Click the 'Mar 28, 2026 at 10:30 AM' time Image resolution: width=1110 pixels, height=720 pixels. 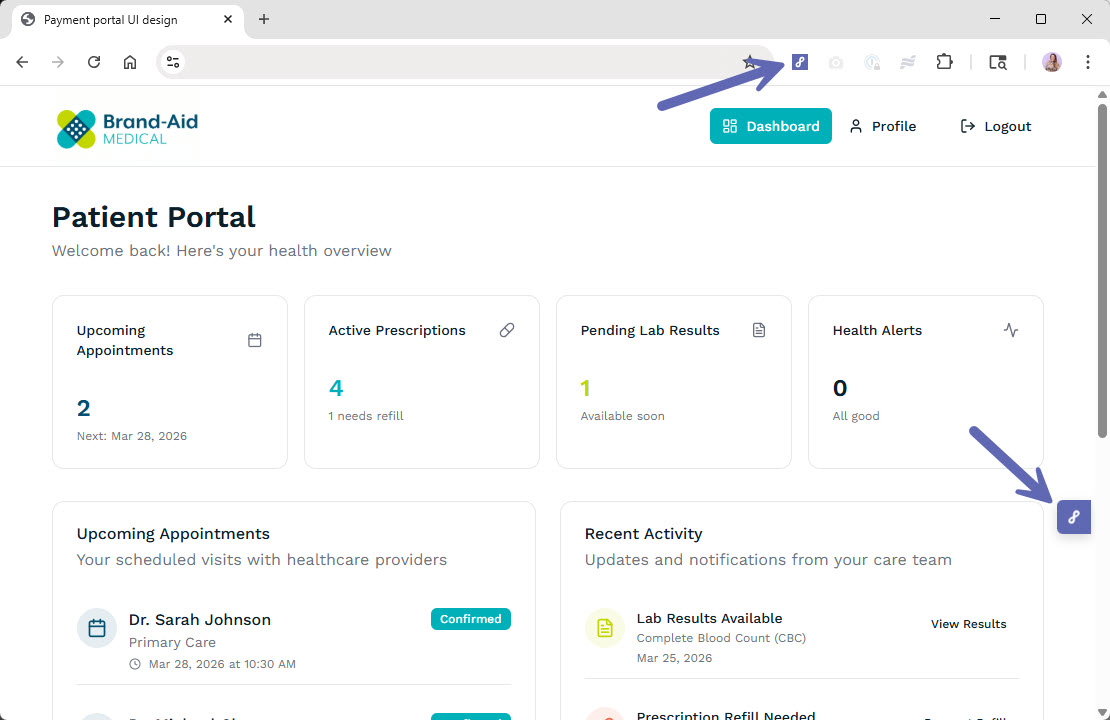(x=222, y=664)
